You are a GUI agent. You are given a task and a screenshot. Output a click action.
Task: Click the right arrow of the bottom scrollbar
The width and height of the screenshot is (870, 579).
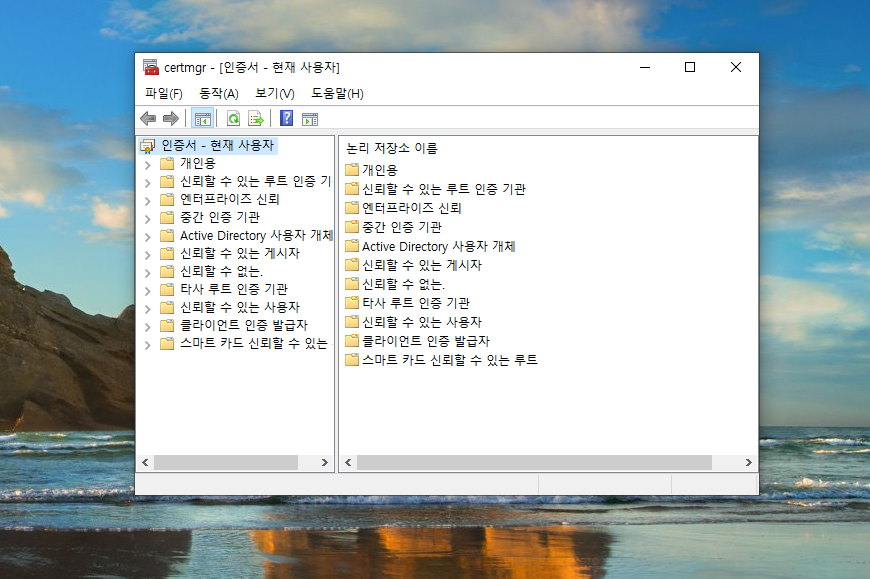(x=749, y=462)
